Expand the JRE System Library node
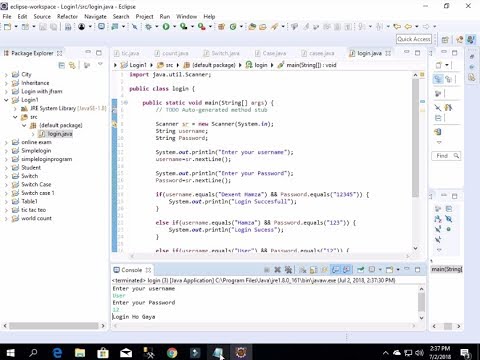 tap(15, 109)
